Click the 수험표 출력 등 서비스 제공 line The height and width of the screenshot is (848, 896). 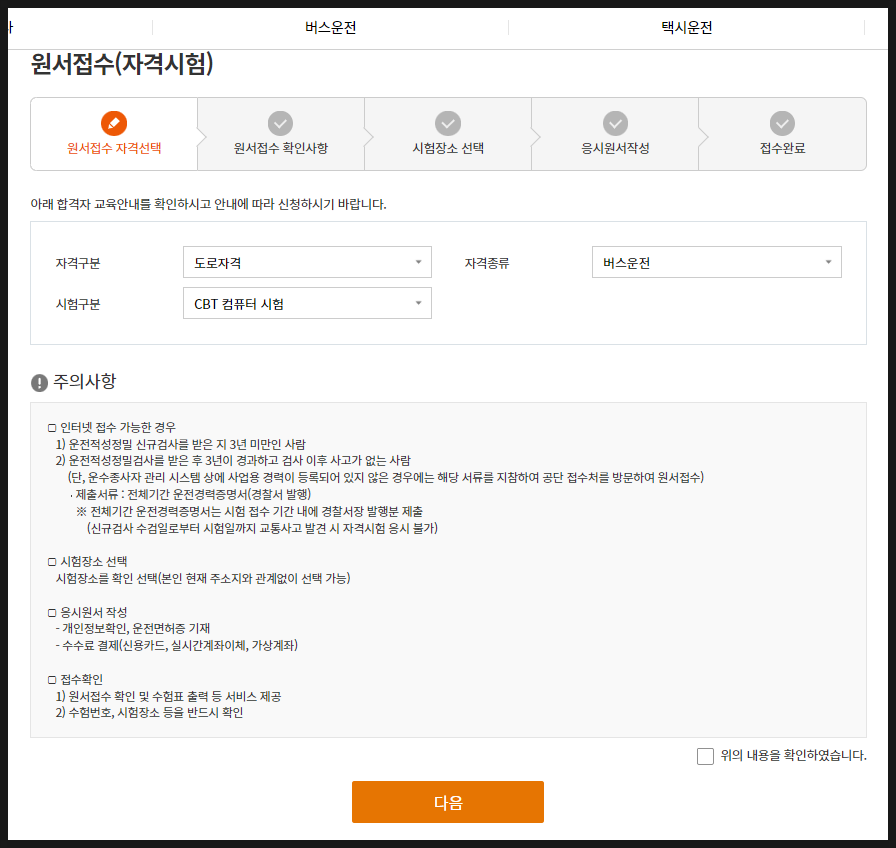pyautogui.click(x=169, y=697)
